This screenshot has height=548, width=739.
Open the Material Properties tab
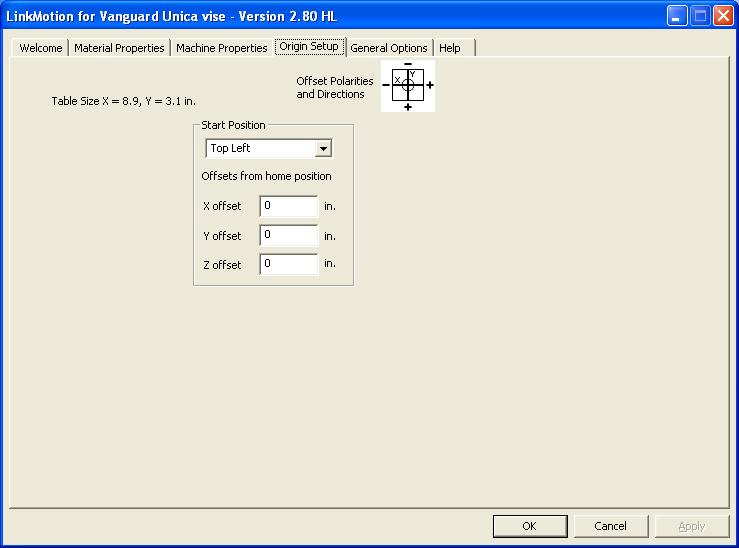coord(119,48)
